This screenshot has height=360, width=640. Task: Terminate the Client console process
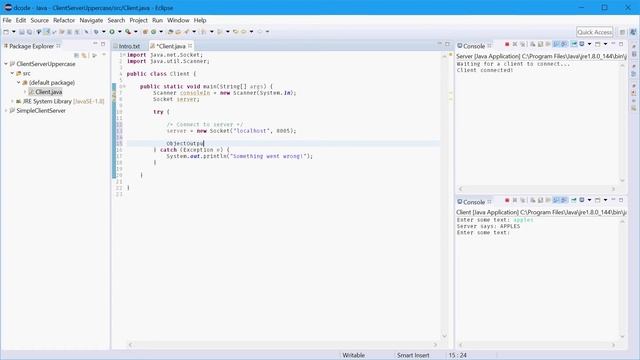[507, 200]
